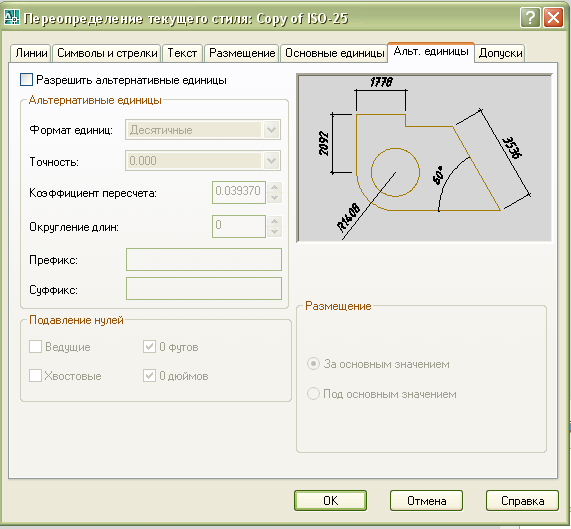Click the dimension preview image
This screenshot has width=571, height=529.
[x=424, y=158]
